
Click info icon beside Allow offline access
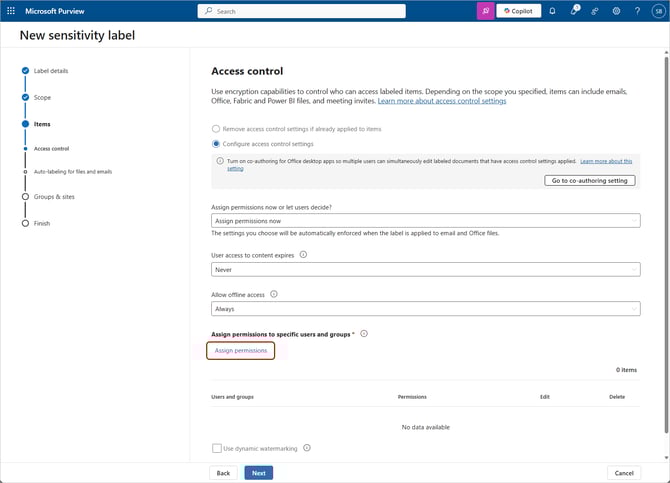point(274,295)
